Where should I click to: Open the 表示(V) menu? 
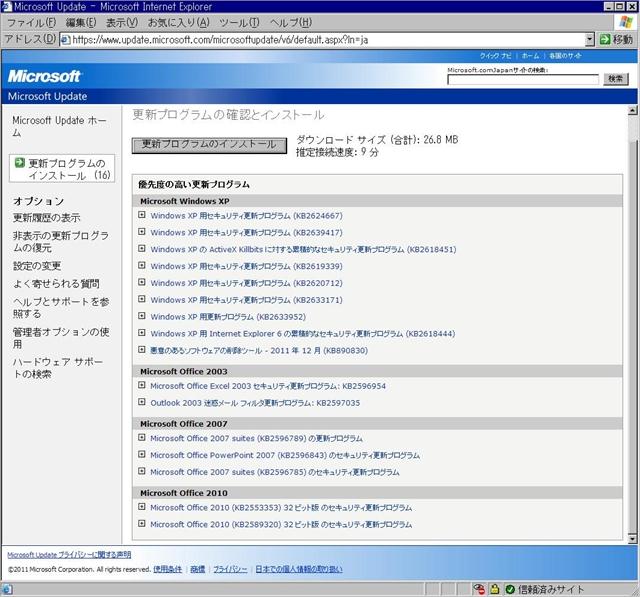click(122, 22)
